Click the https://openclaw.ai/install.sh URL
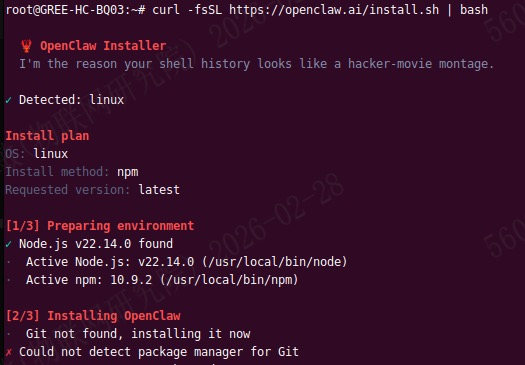The height and width of the screenshot is (365, 525). point(334,10)
